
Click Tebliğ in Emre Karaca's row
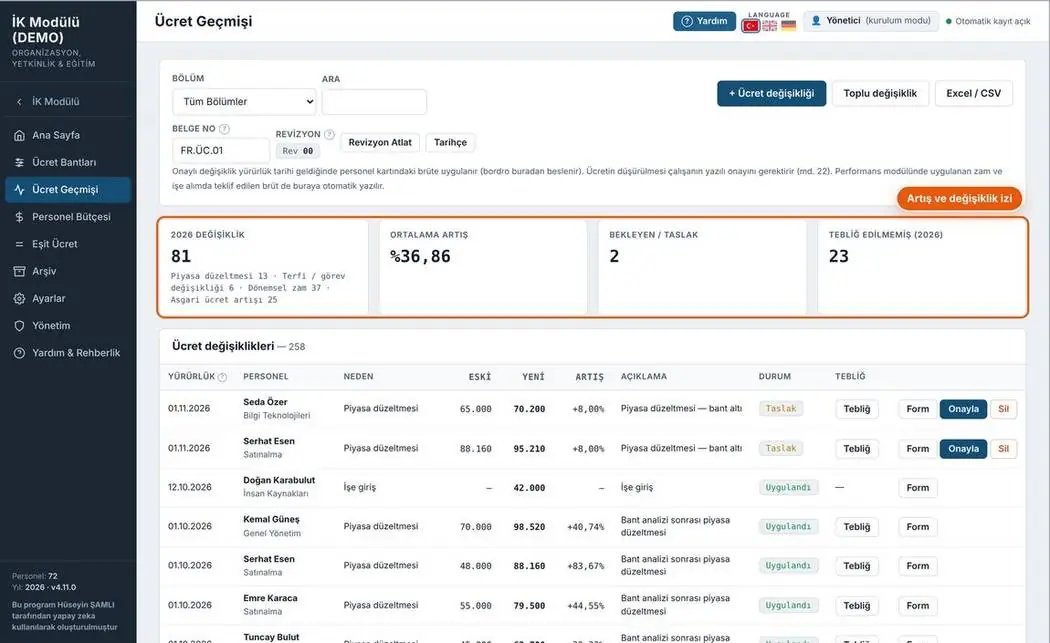(x=856, y=606)
